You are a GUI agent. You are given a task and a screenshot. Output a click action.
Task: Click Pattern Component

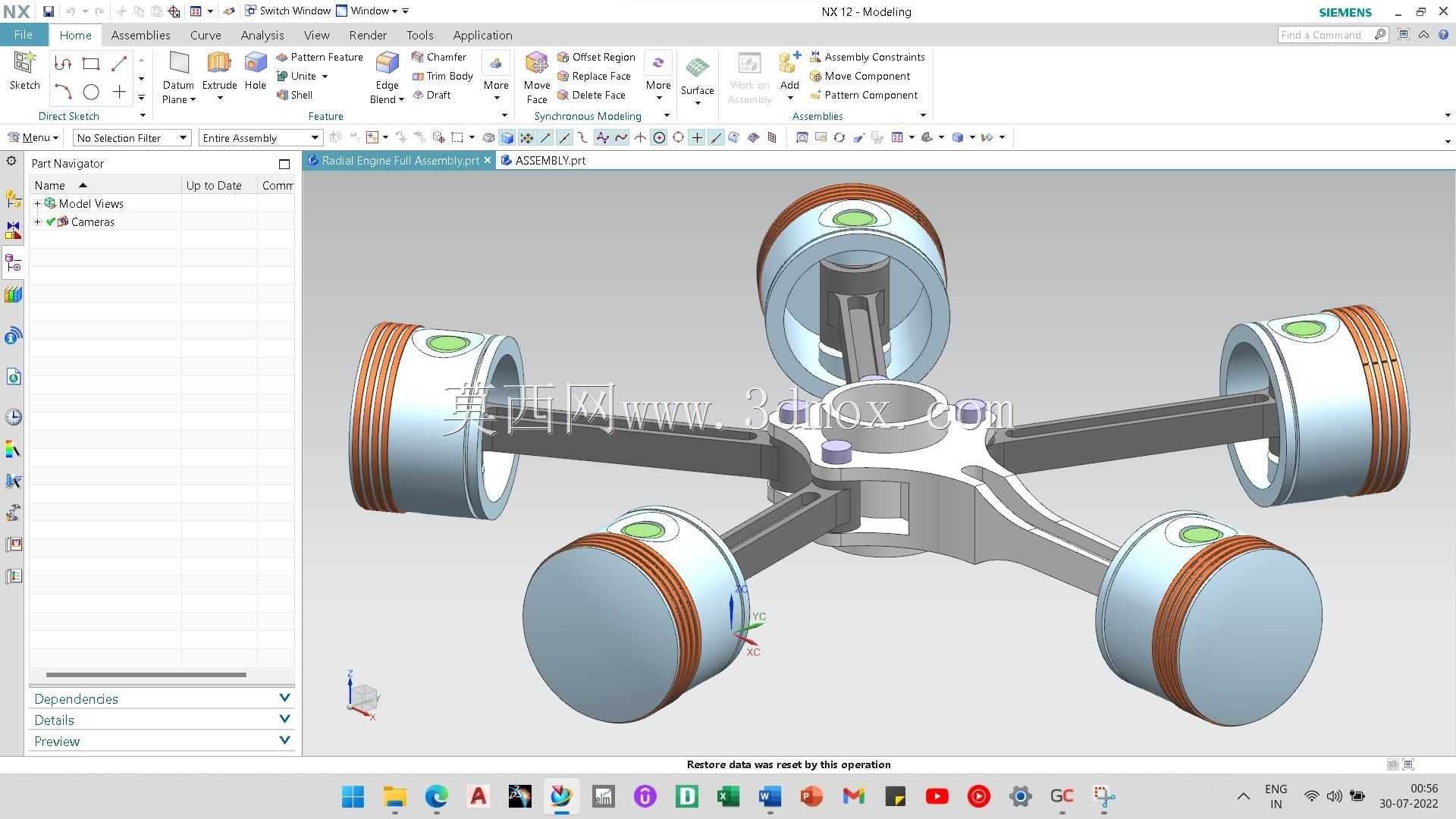click(864, 95)
